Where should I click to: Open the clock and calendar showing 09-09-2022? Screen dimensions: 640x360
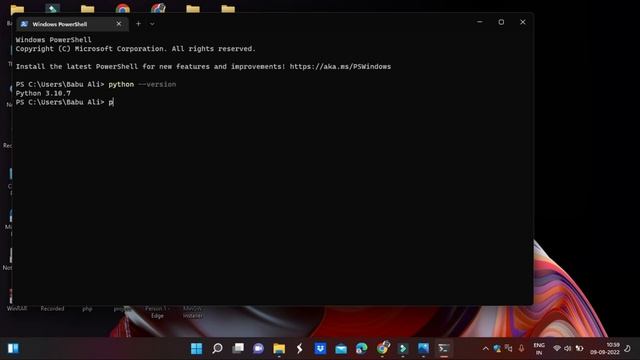tap(604, 349)
